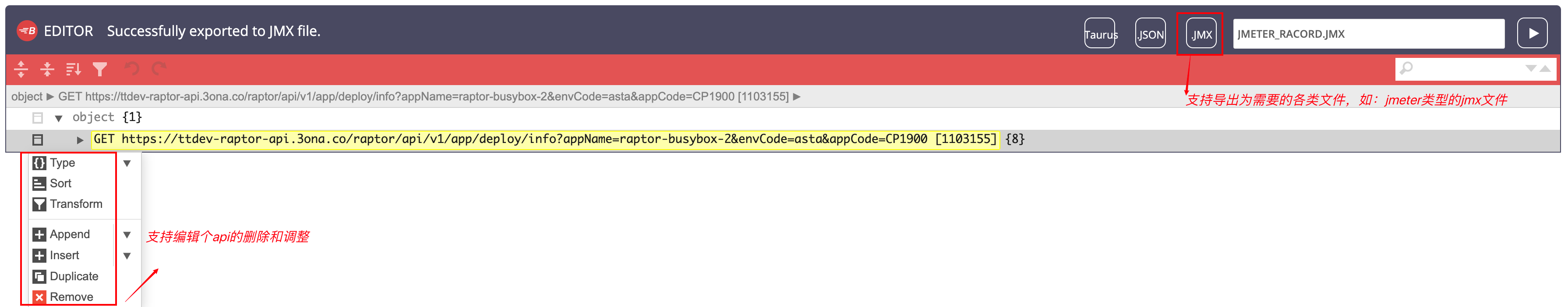The height and width of the screenshot is (307, 1568).
Task: Open the Append dropdown arrow
Action: [127, 235]
